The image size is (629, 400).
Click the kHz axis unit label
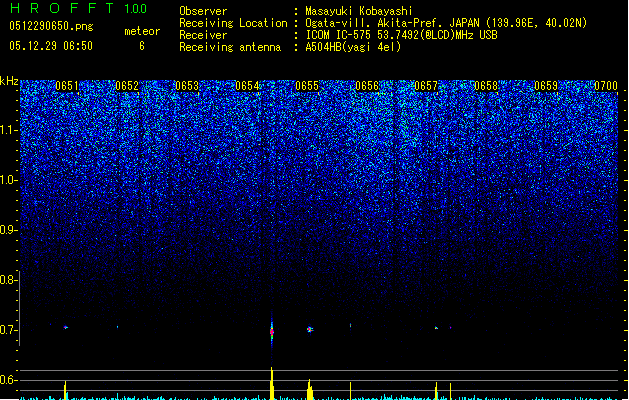click(9, 81)
